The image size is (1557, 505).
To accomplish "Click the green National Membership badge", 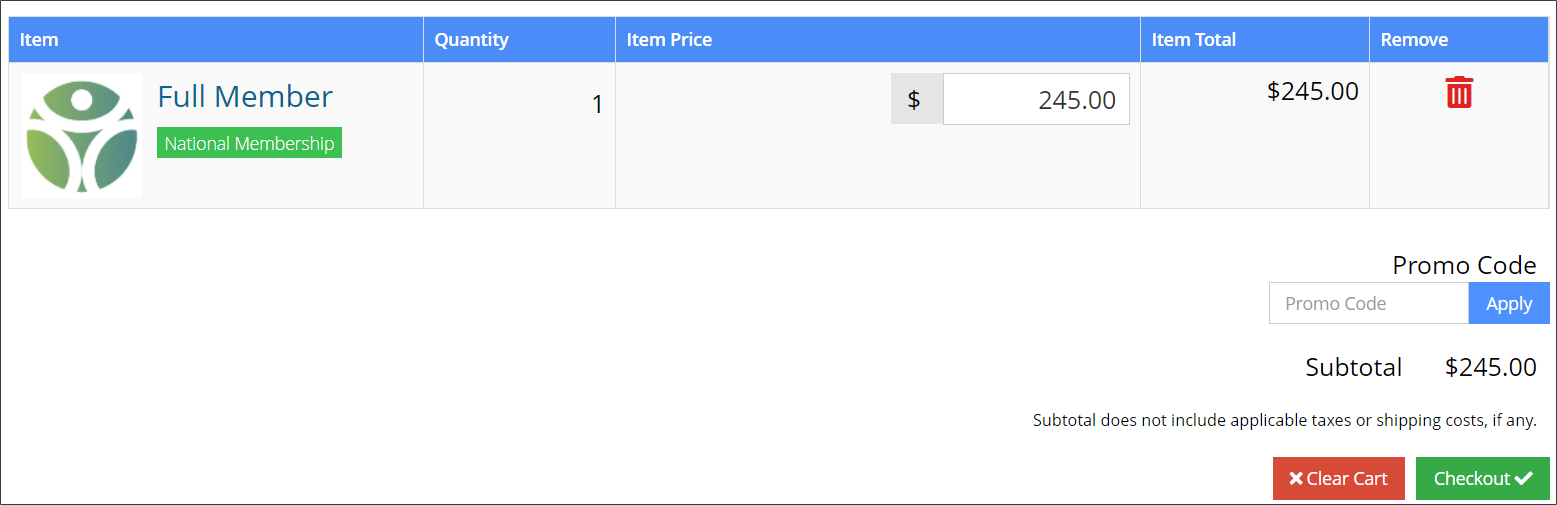I will pos(249,143).
